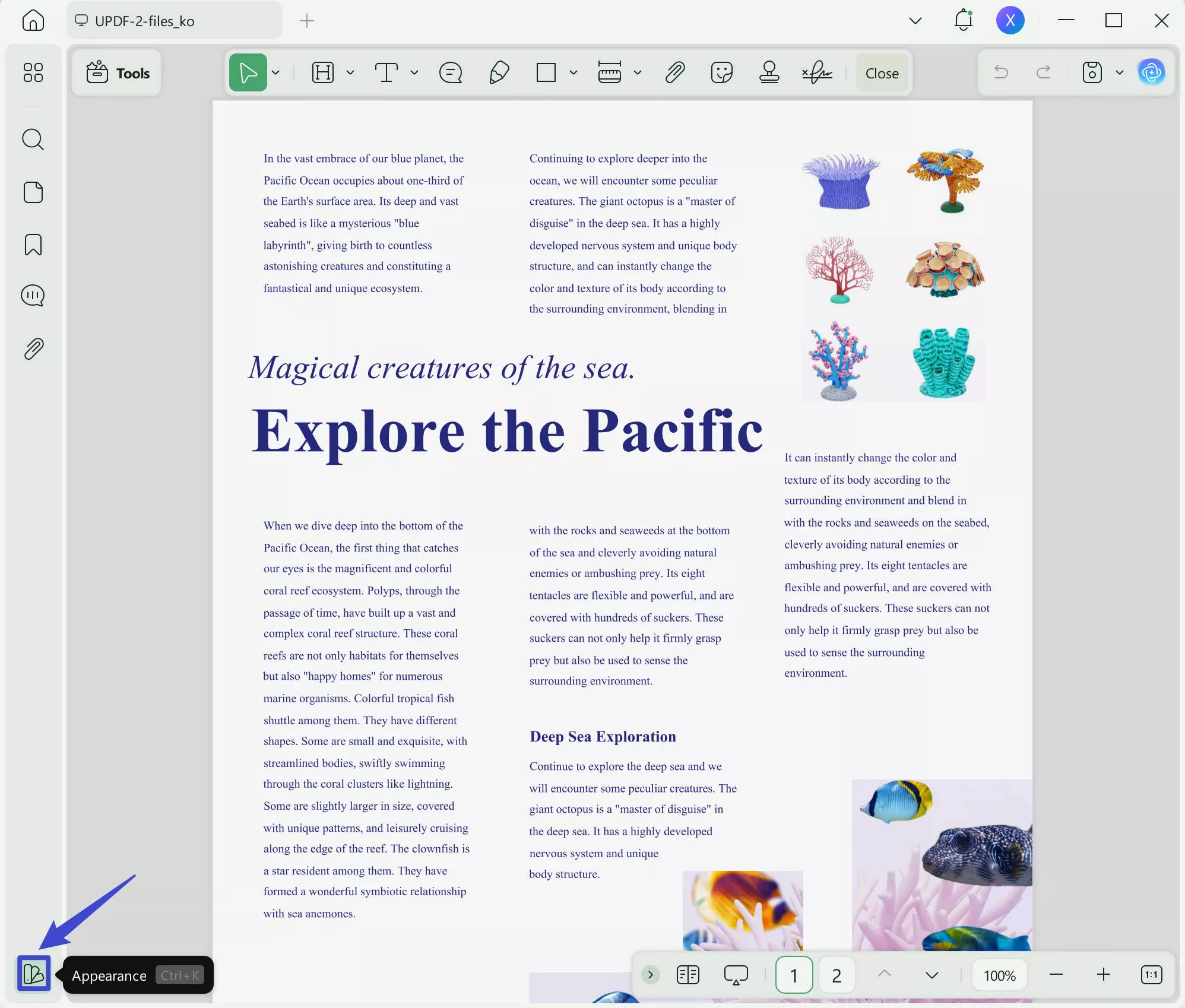Select the Rectangle shape tool
The image size is (1185, 1008).
click(x=546, y=73)
